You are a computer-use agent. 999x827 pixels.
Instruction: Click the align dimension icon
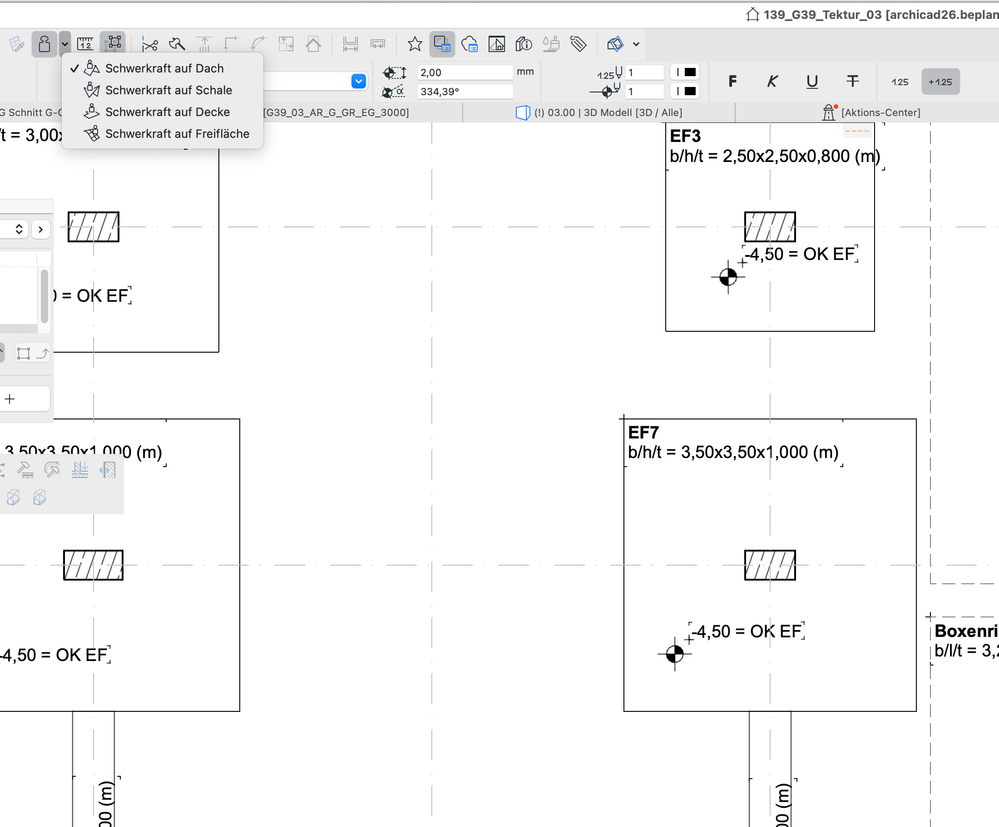pos(350,44)
